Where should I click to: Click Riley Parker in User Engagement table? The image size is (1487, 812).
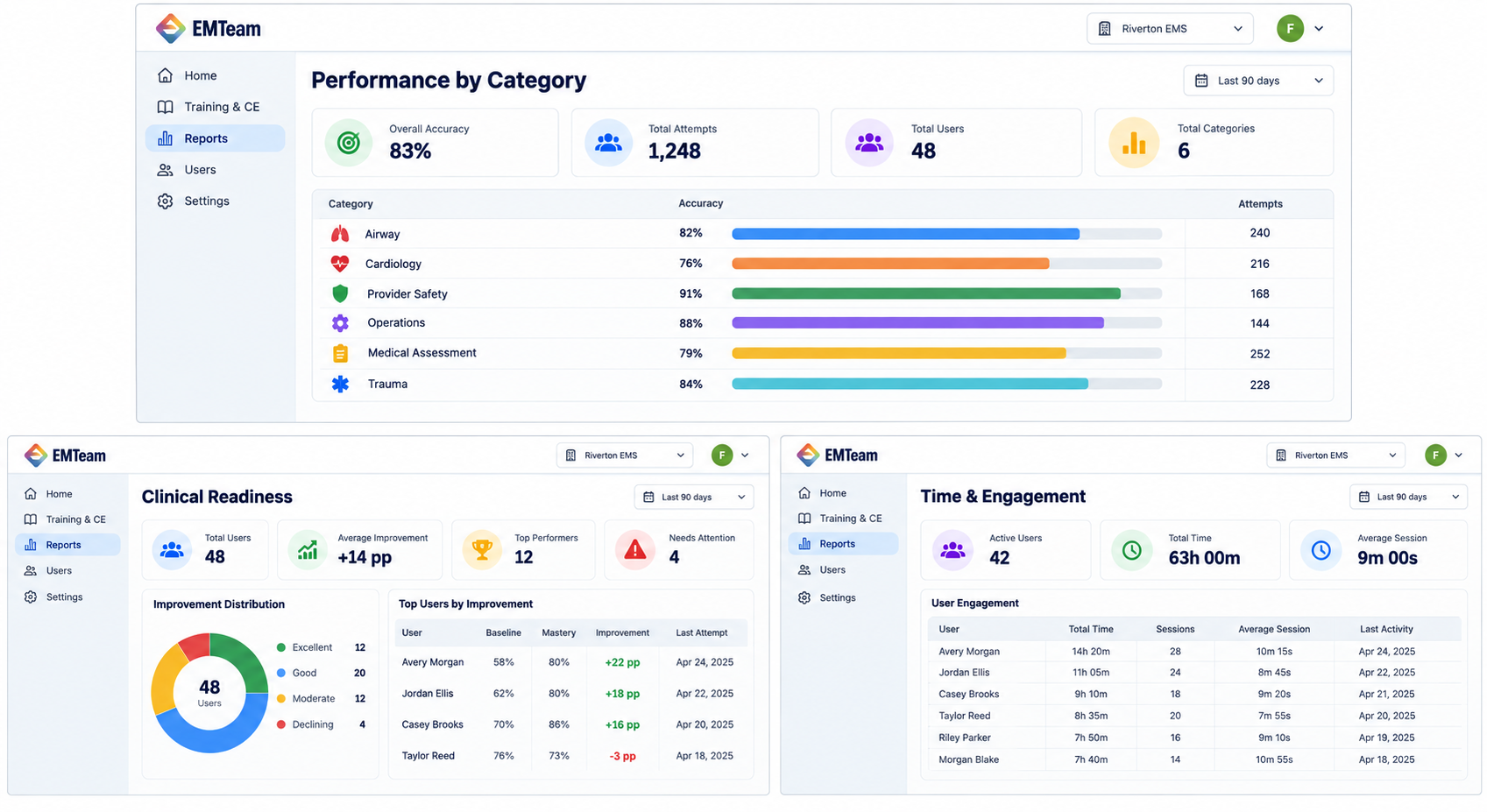(965, 738)
